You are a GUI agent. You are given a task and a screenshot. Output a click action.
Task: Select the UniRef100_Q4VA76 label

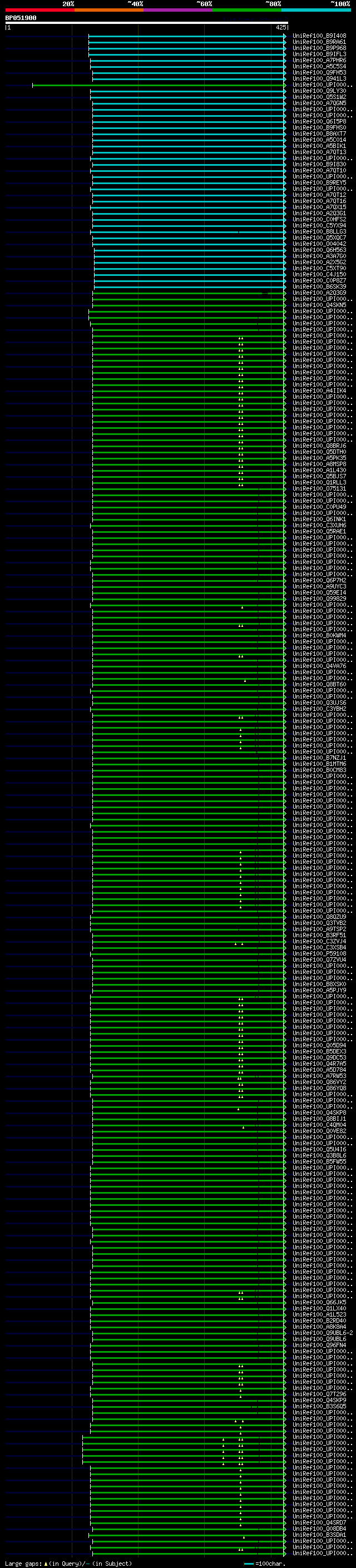click(x=319, y=666)
